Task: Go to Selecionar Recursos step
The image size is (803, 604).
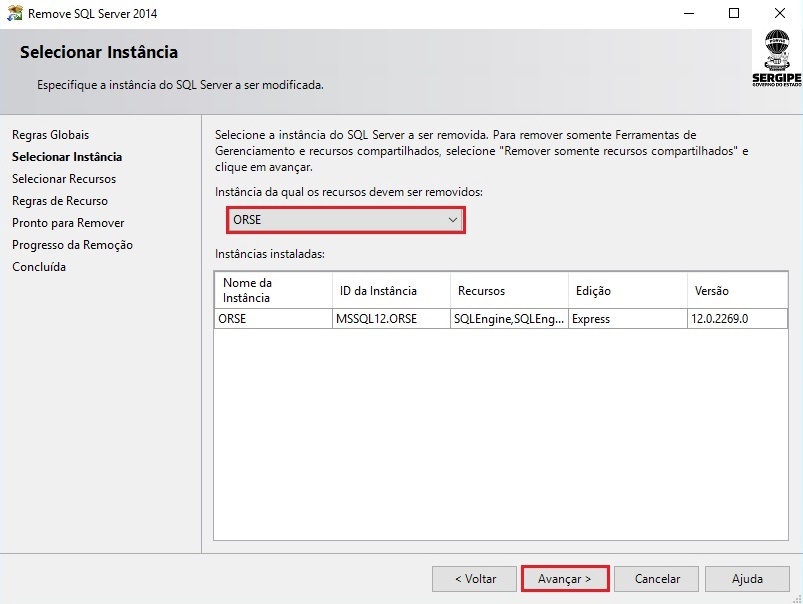Action: 64,179
